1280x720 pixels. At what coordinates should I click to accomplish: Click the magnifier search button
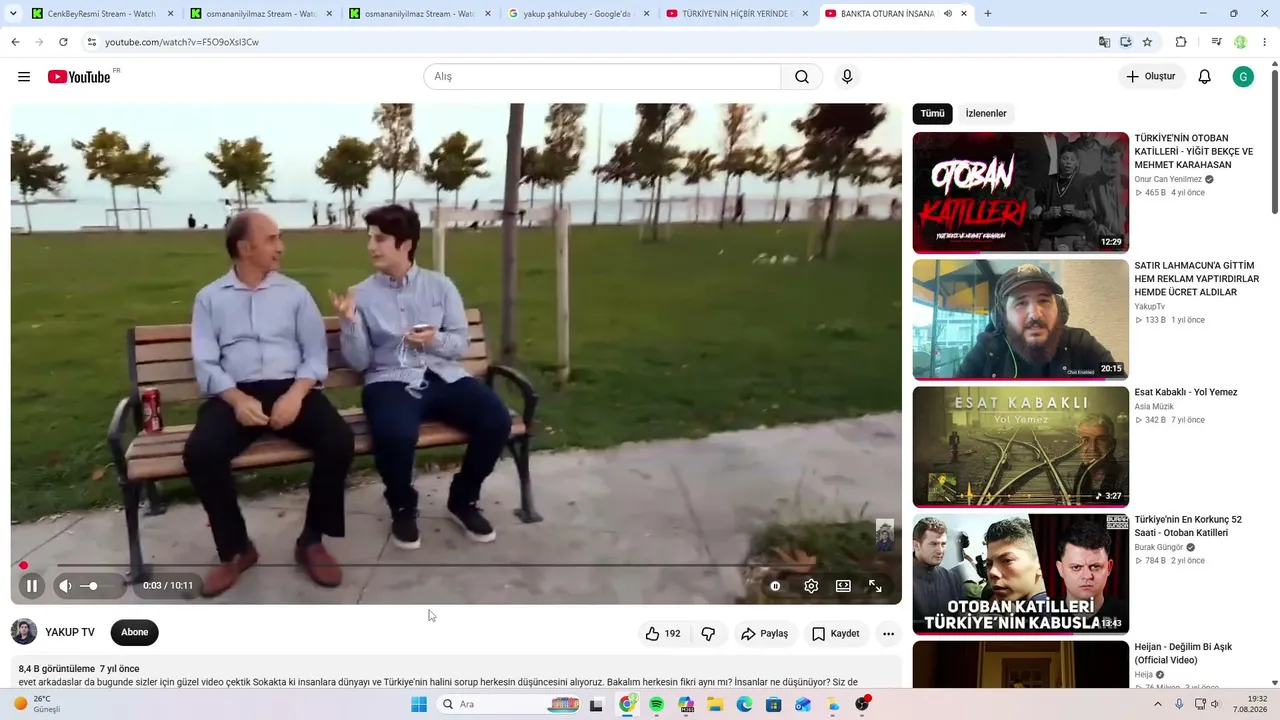pos(802,77)
